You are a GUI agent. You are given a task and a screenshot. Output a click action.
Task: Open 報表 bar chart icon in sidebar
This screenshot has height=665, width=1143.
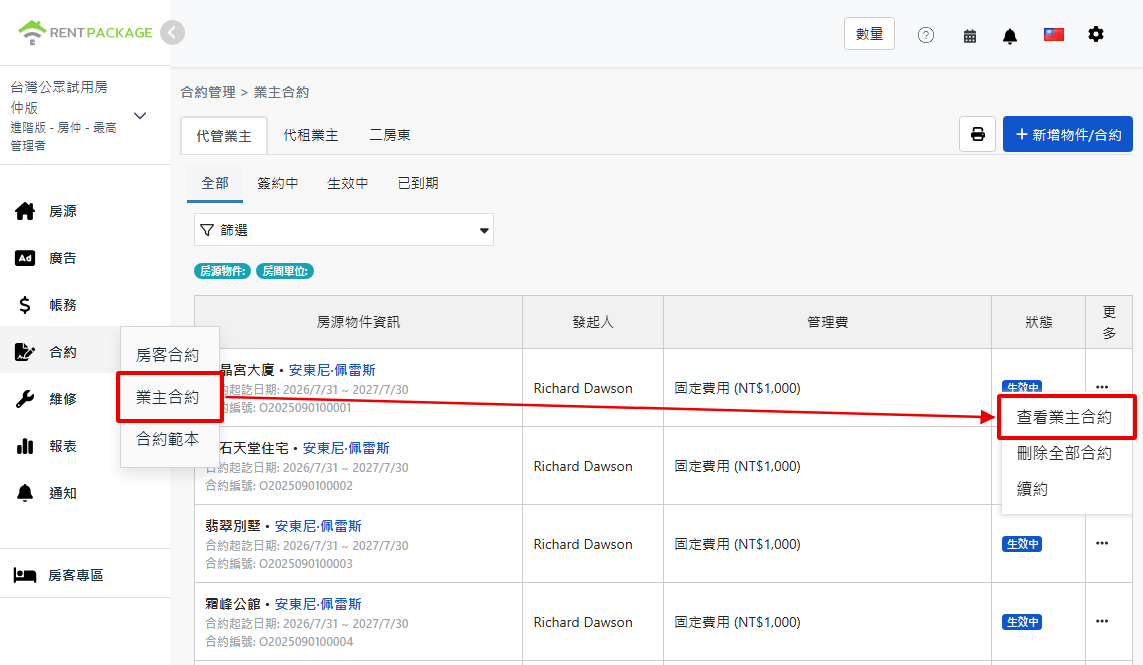[25, 446]
